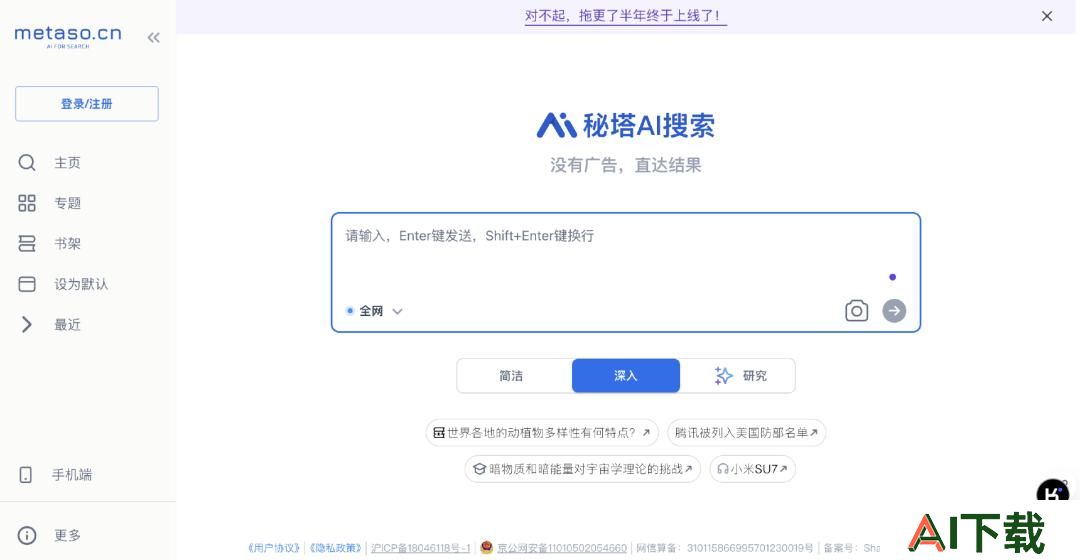Select 设为默认 in the sidebar

coord(81,284)
